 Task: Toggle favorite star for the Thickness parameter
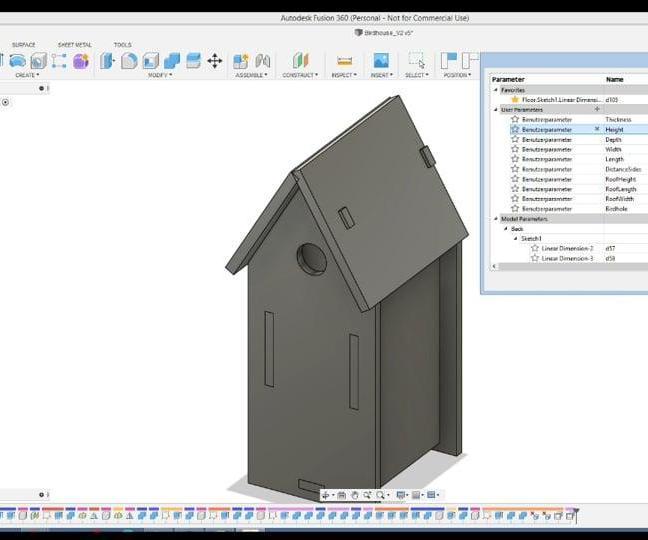[x=515, y=119]
